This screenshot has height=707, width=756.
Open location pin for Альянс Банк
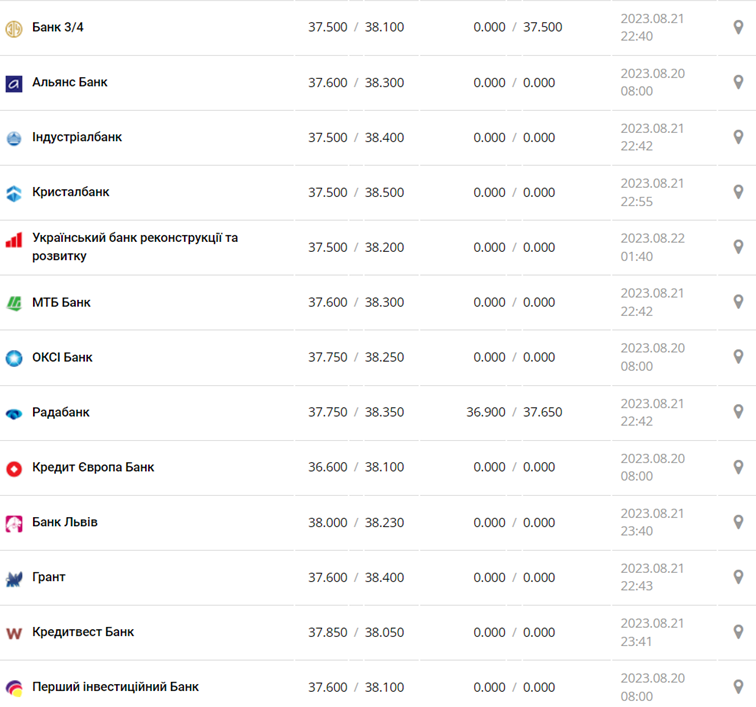(738, 82)
